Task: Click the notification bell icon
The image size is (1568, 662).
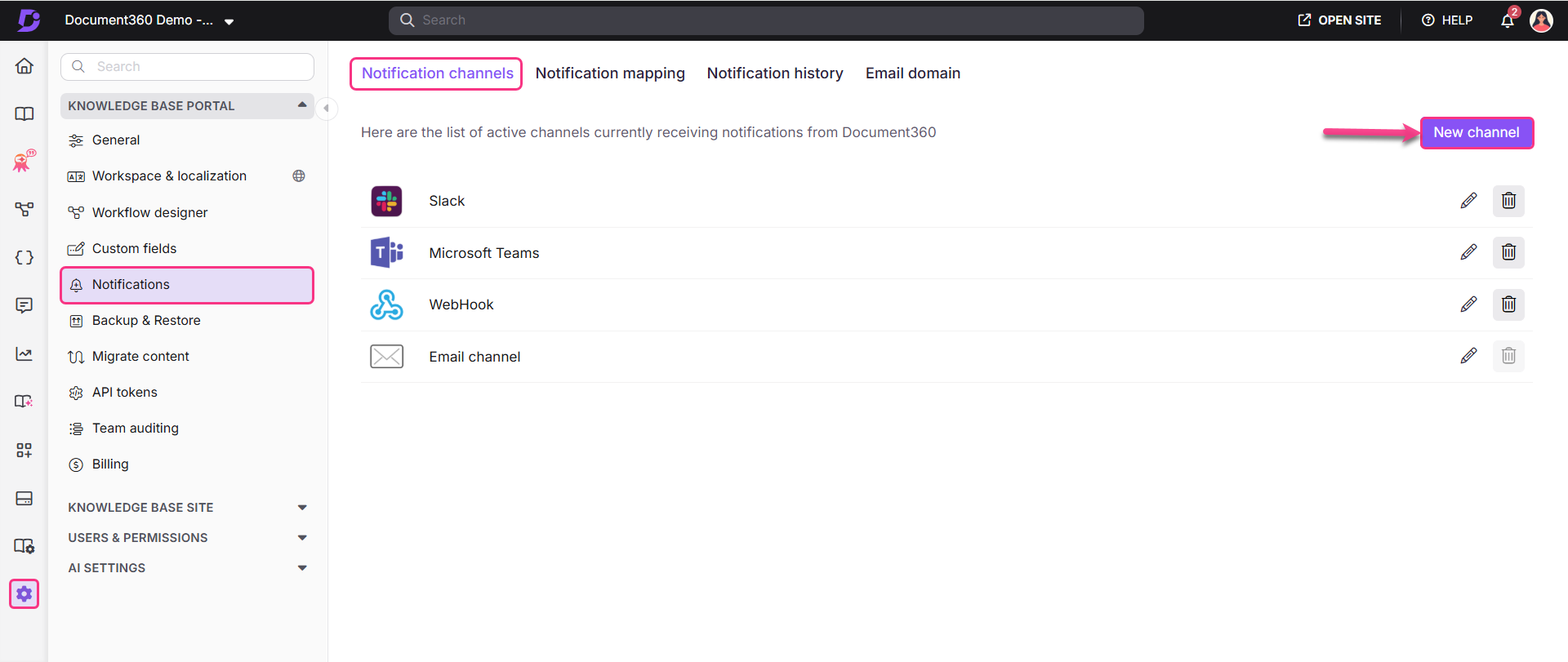Action: 1508,20
